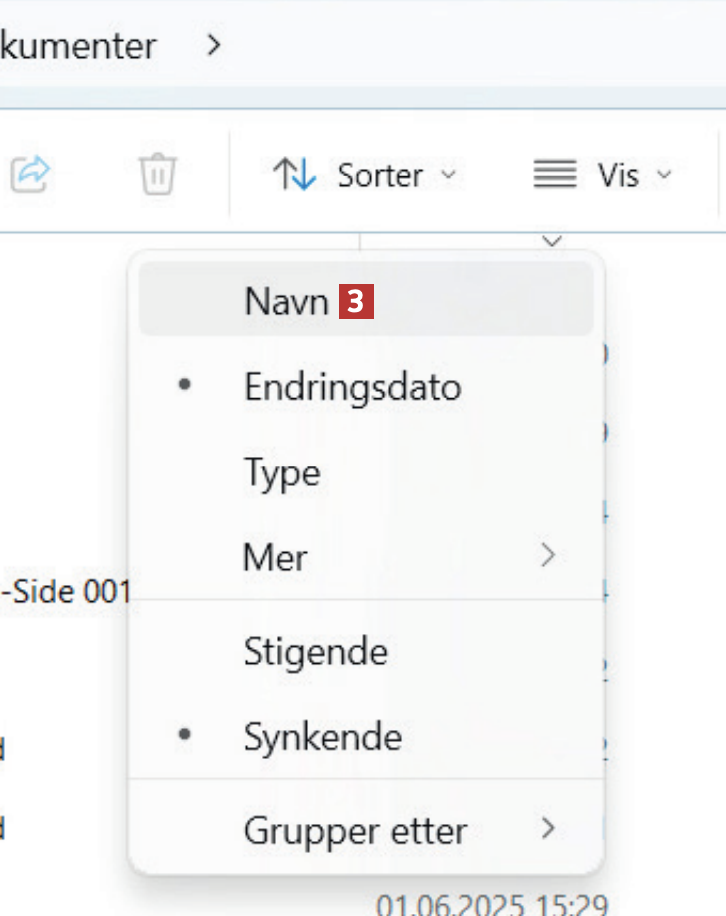Click the column header chevron above the menu
726x916 pixels.
coord(551,241)
